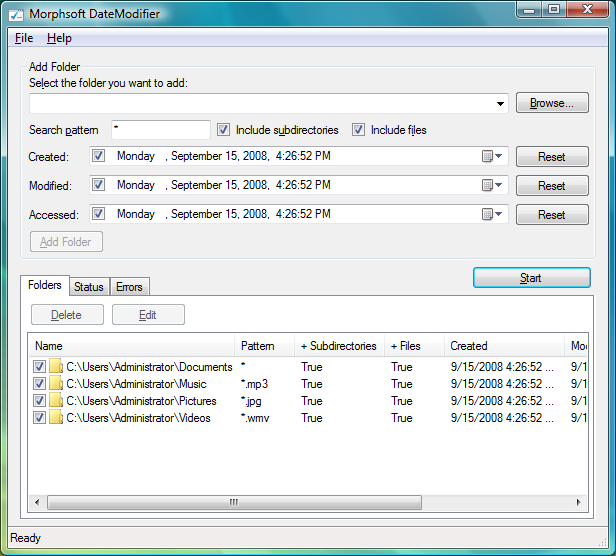Click the folder icon for Videos row
The width and height of the screenshot is (616, 556).
[56, 418]
